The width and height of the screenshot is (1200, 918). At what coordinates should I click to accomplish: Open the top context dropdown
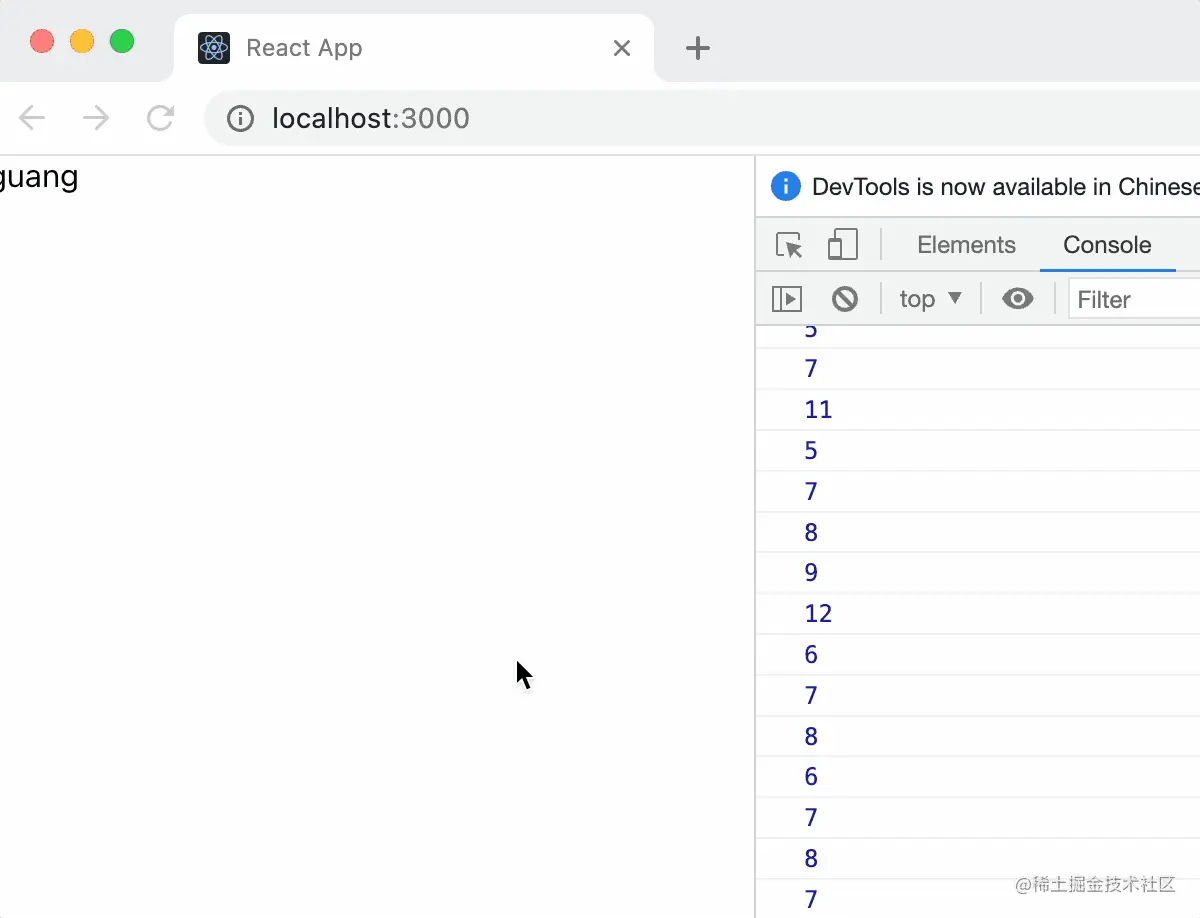click(x=930, y=299)
